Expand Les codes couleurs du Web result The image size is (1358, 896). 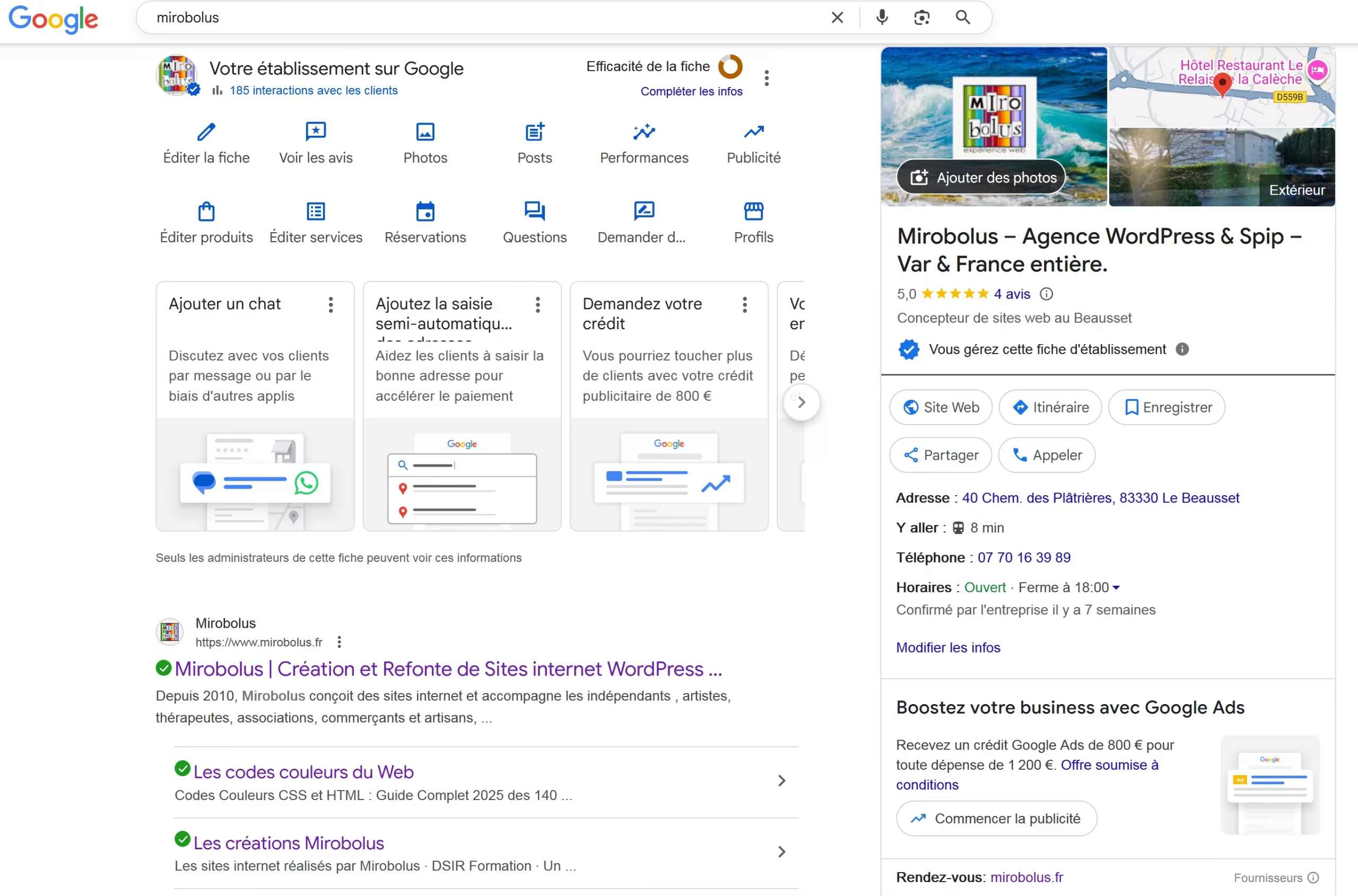(781, 780)
